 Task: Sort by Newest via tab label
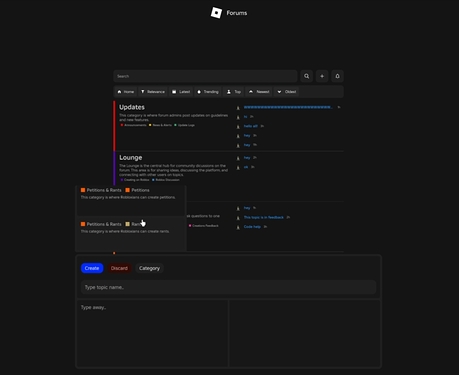pos(263,92)
